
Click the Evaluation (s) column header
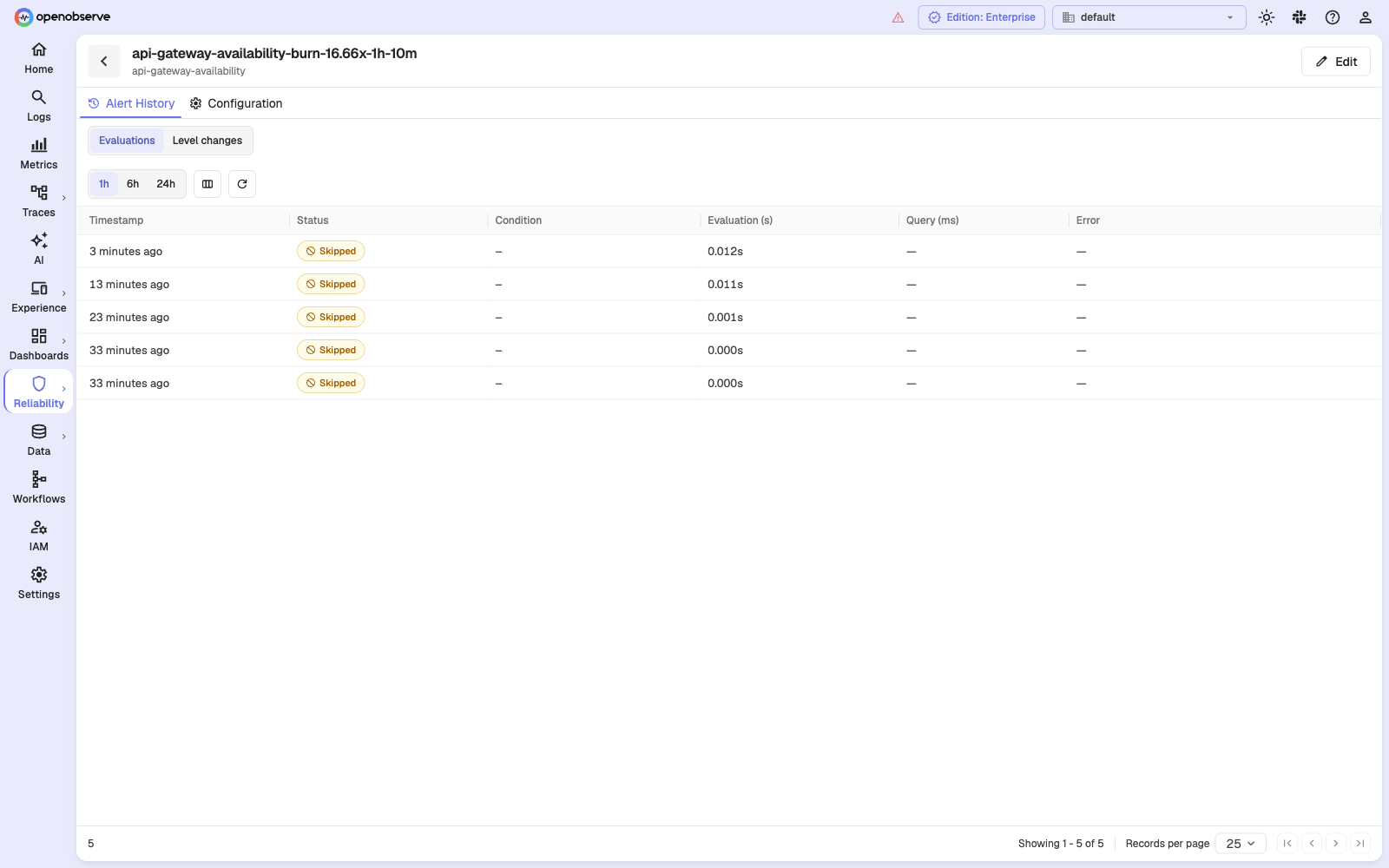(740, 220)
